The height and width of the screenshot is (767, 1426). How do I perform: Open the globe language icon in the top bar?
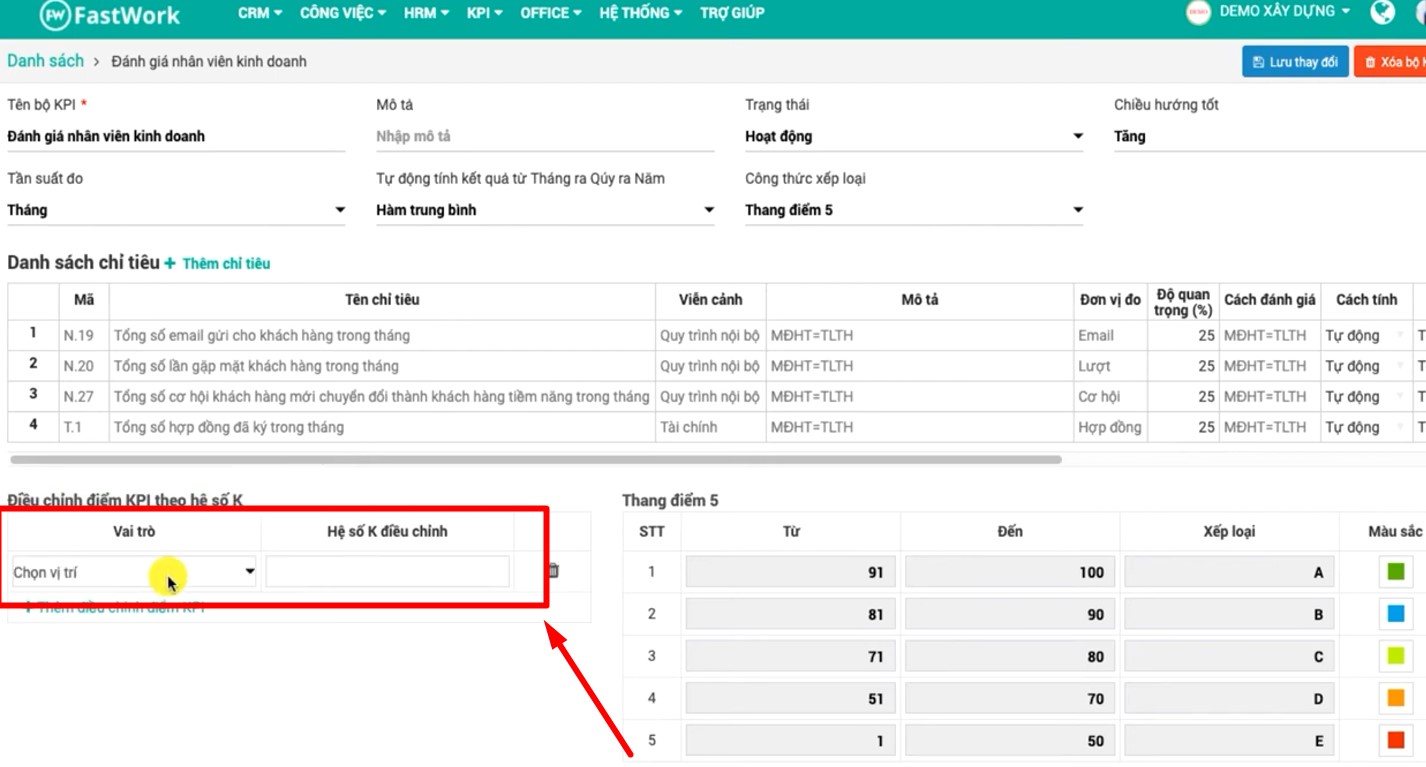[1385, 14]
